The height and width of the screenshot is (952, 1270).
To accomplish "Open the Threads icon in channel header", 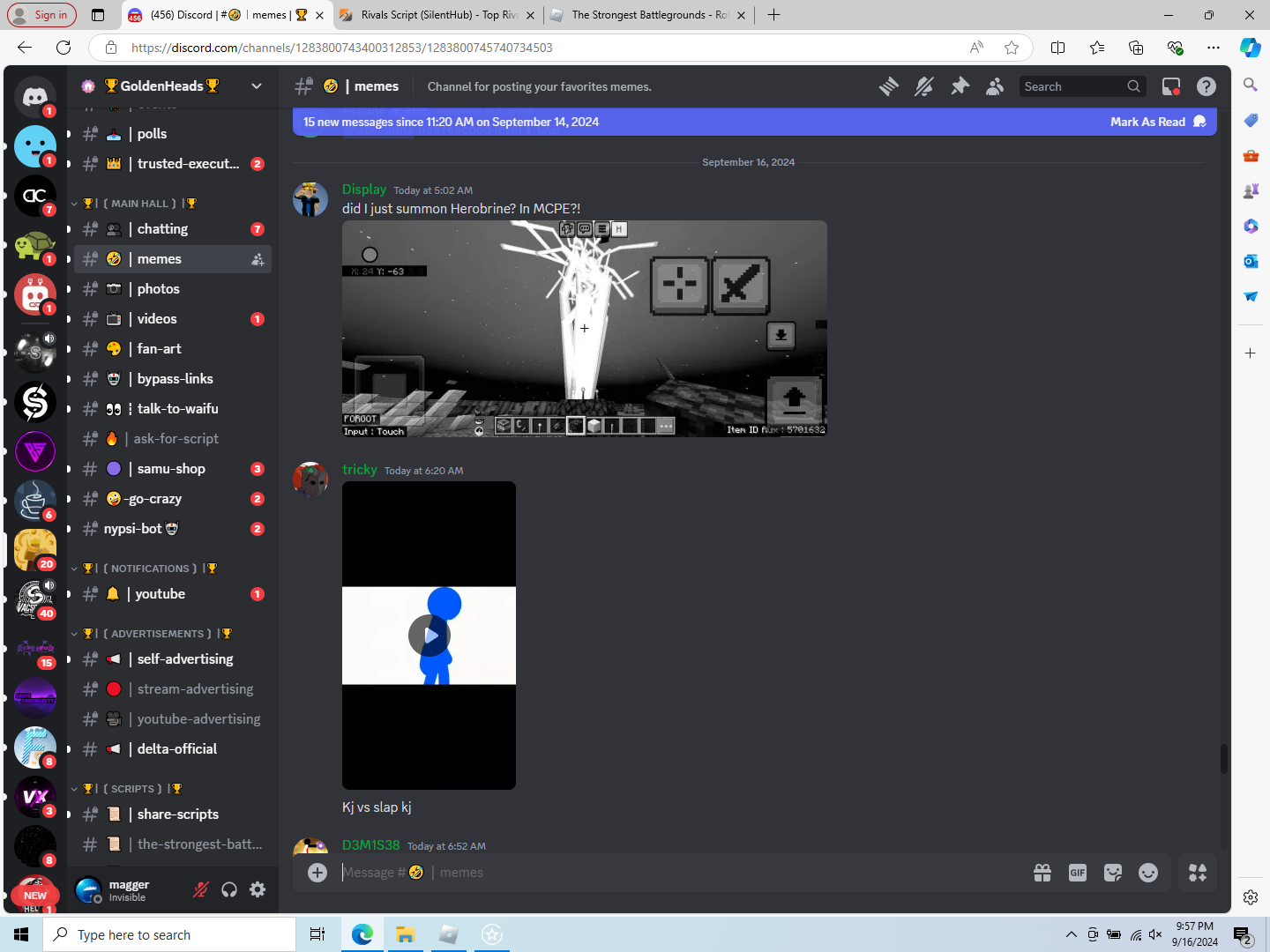I will coord(889,86).
